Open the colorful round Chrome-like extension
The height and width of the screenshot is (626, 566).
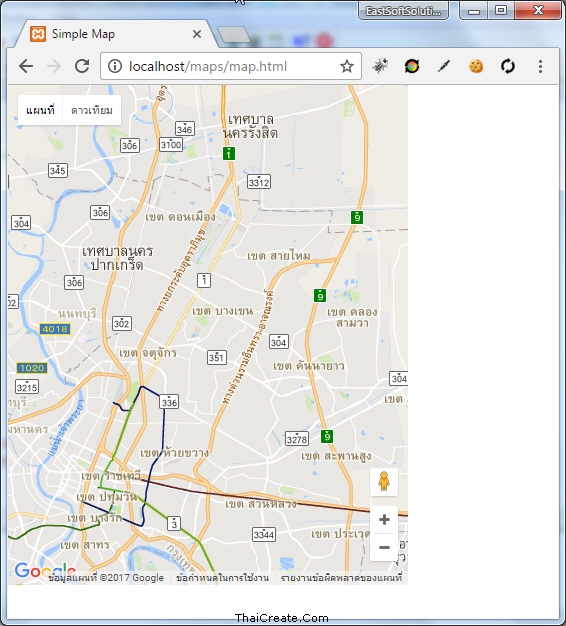click(x=412, y=66)
